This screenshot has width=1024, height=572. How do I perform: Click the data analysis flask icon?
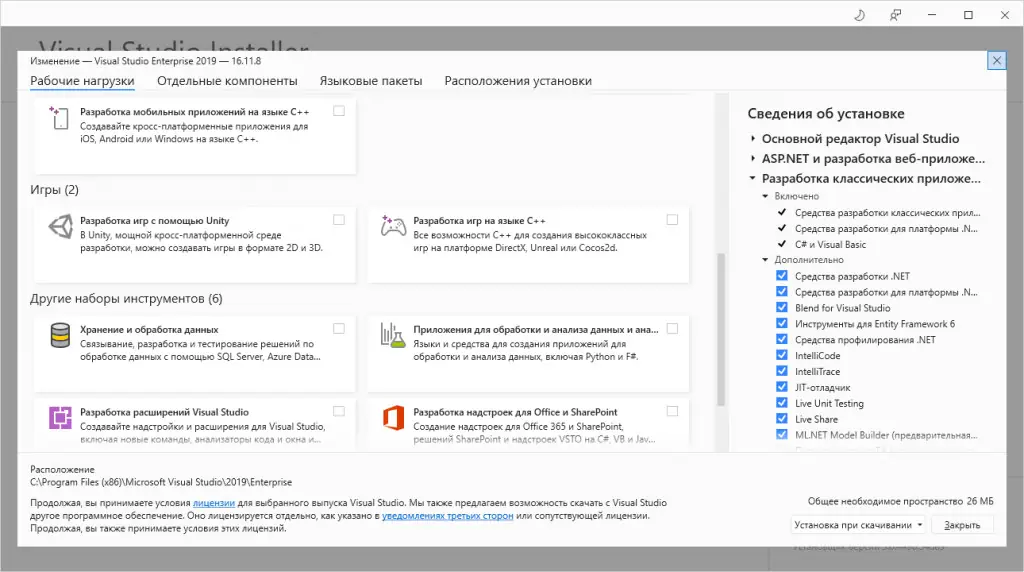(392, 335)
